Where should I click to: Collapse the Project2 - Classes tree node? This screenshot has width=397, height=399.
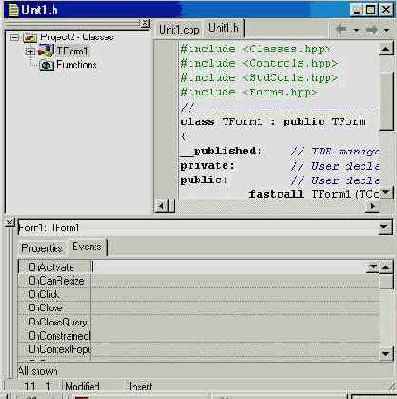tap(14, 37)
